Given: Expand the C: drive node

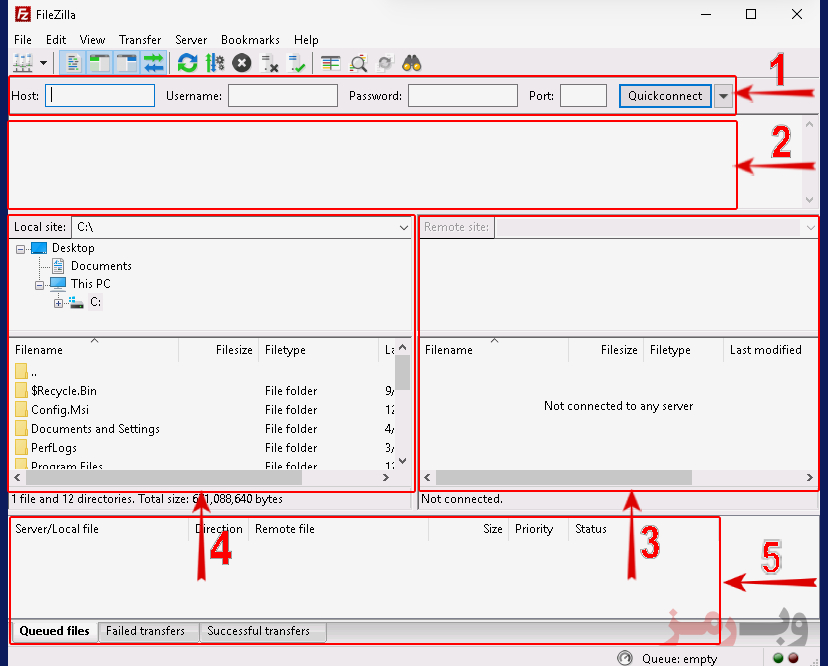Looking at the screenshot, I should coord(59,303).
